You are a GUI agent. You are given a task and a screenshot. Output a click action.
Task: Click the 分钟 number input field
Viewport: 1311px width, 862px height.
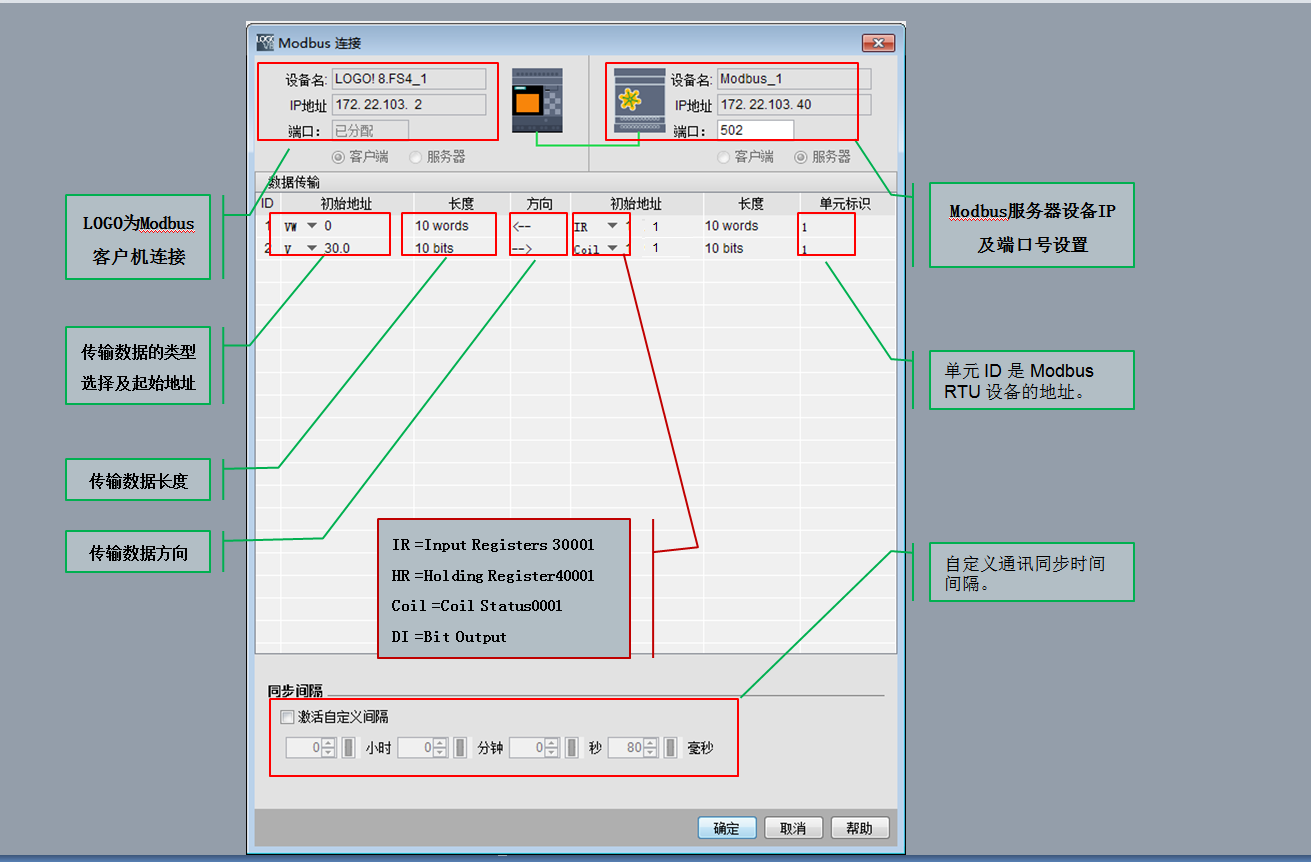416,748
